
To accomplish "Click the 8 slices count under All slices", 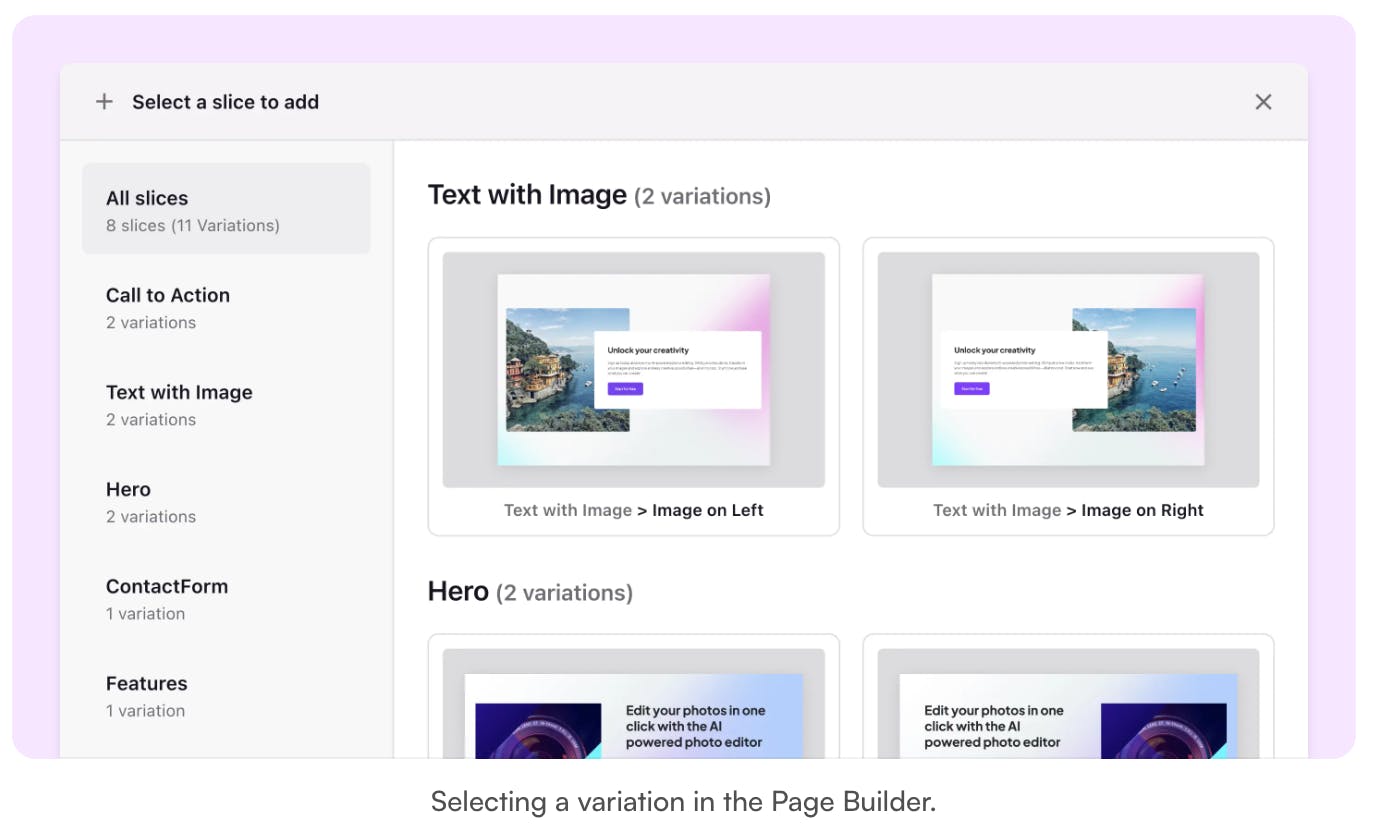I will (x=192, y=225).
